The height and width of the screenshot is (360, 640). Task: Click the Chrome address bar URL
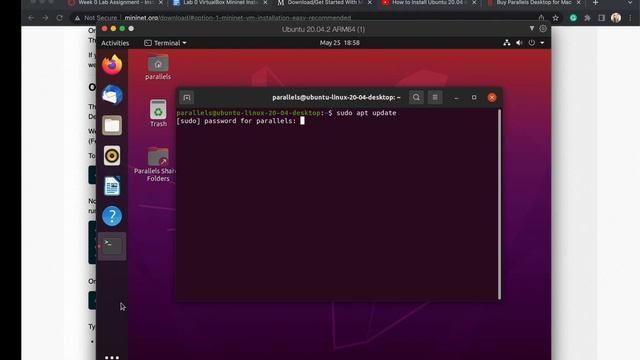(238, 18)
